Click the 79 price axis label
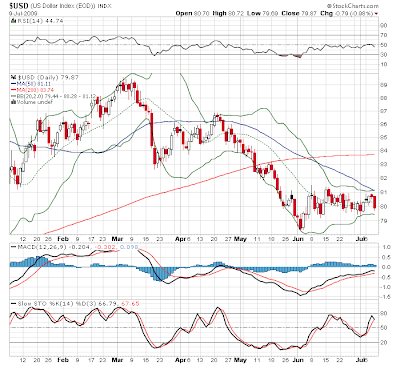The width and height of the screenshot is (400, 365). 384,221
